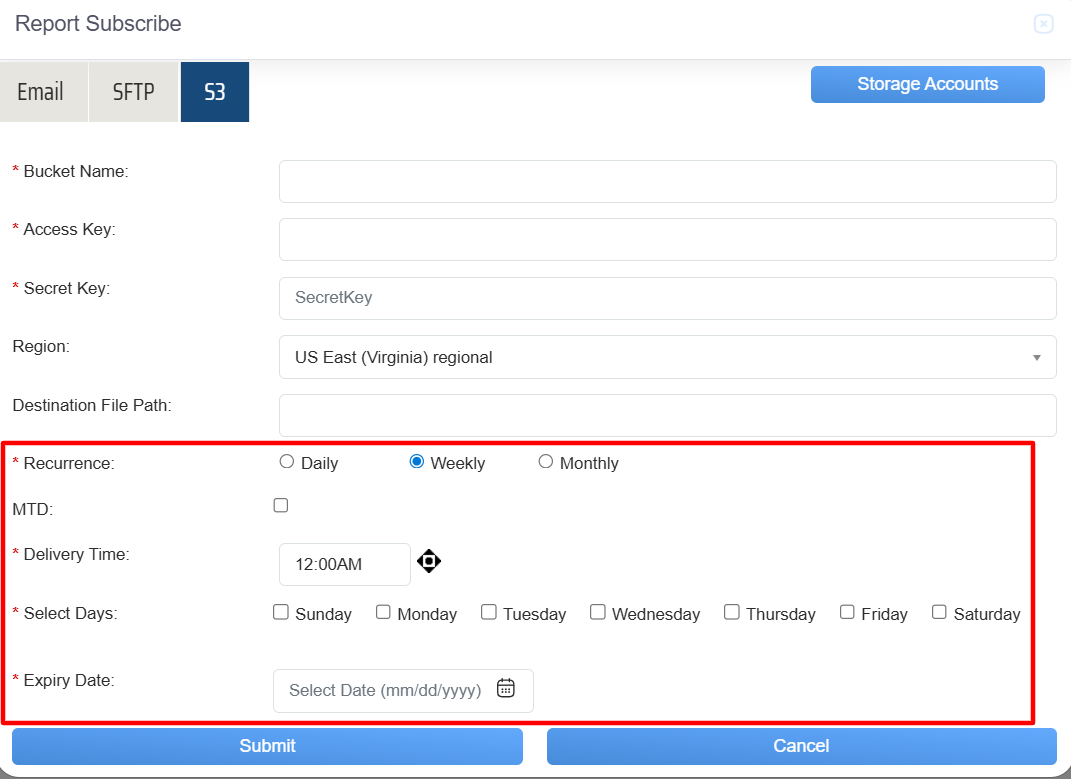
Task: Click the Bucket Name input field
Action: tap(667, 181)
